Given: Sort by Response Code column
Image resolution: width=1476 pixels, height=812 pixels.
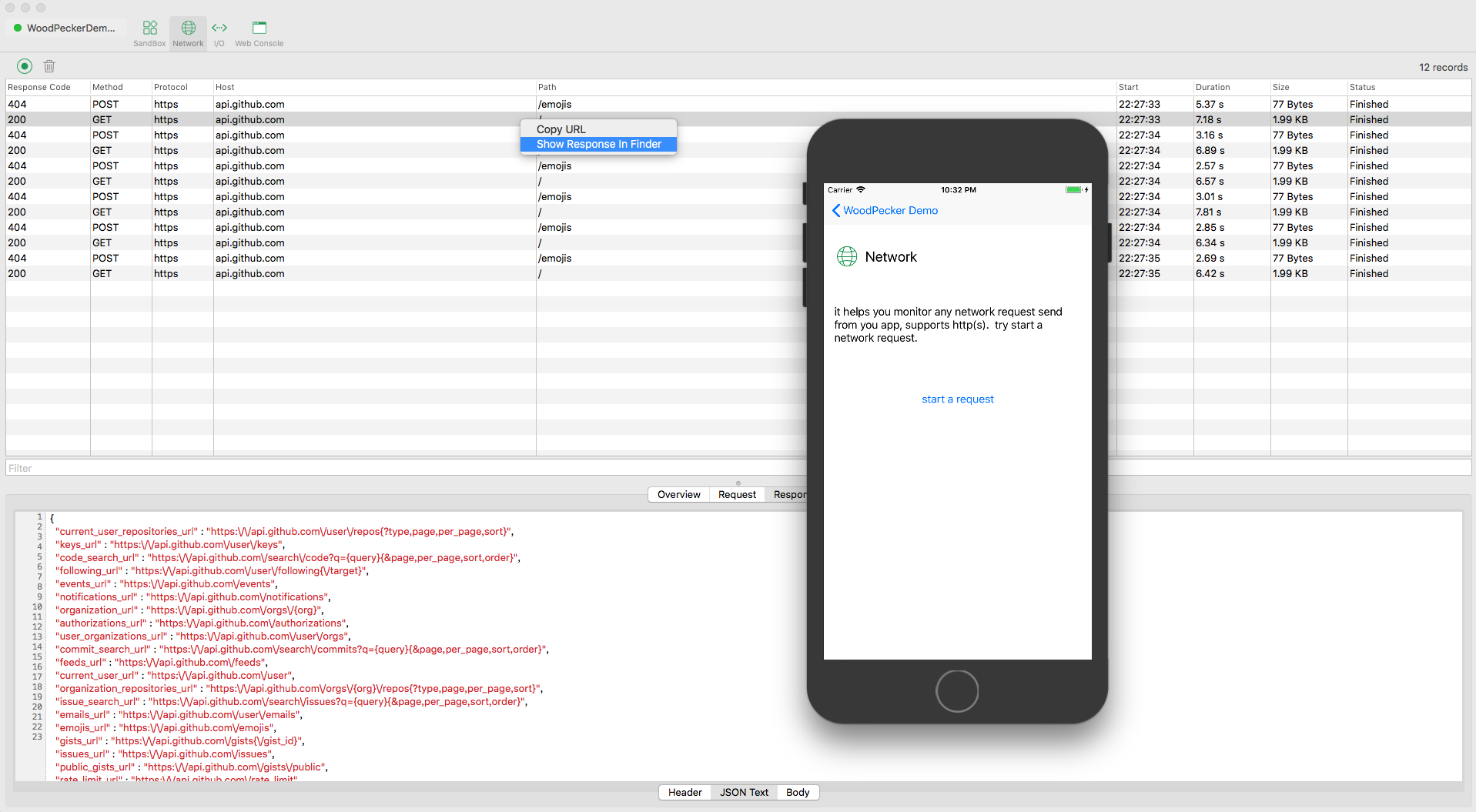Looking at the screenshot, I should [48, 87].
